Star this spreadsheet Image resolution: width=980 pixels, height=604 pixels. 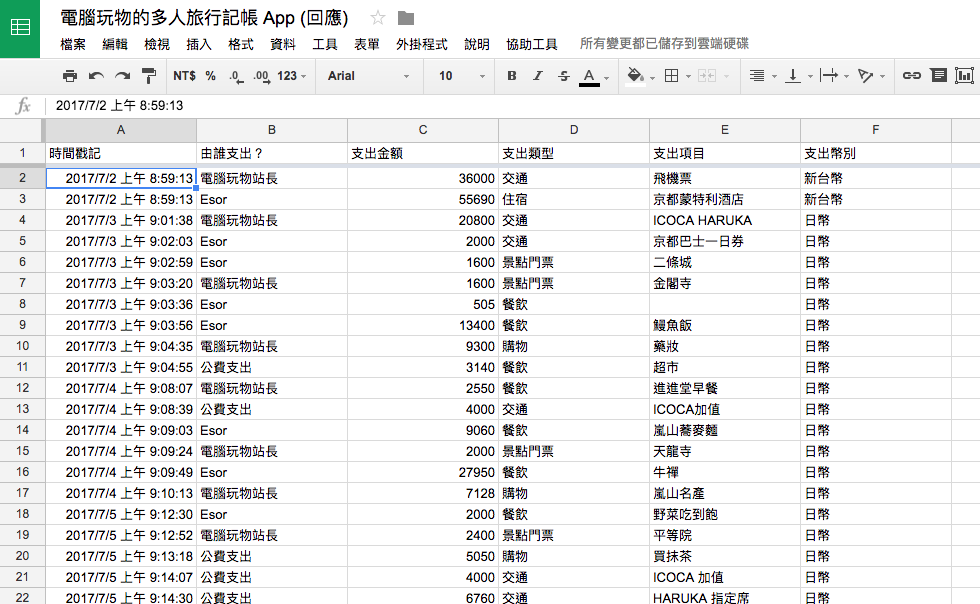(x=378, y=18)
